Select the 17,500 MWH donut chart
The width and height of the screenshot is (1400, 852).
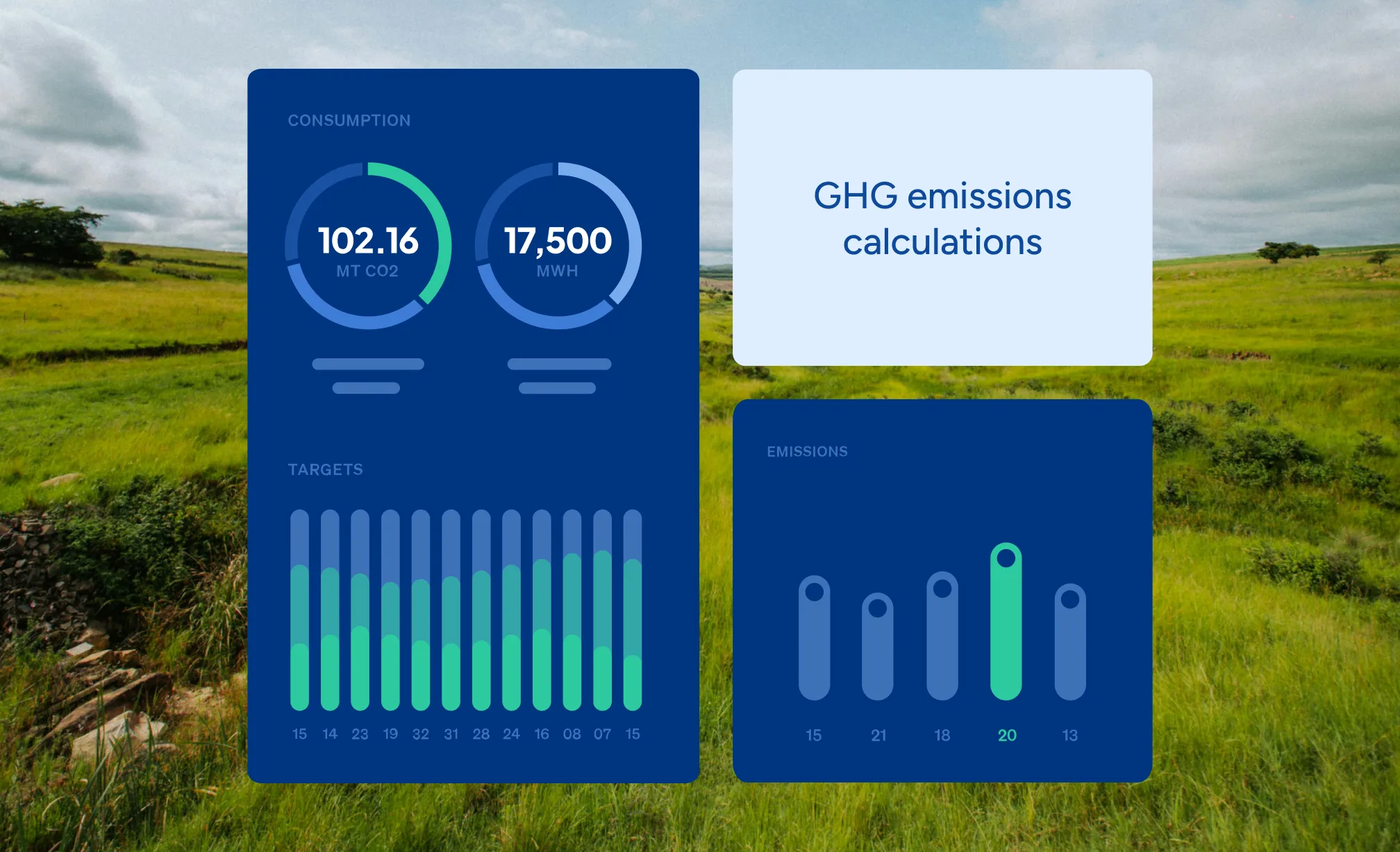click(x=558, y=246)
